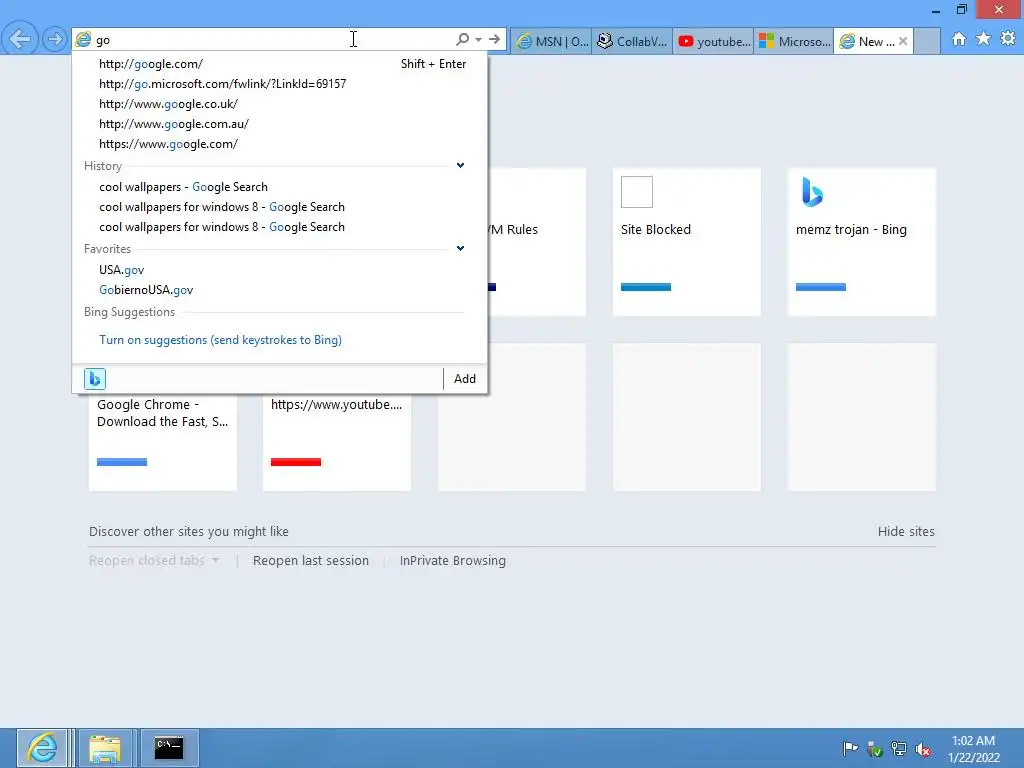Open a blank new tab button
Screen dimensions: 1024x768
(x=927, y=41)
